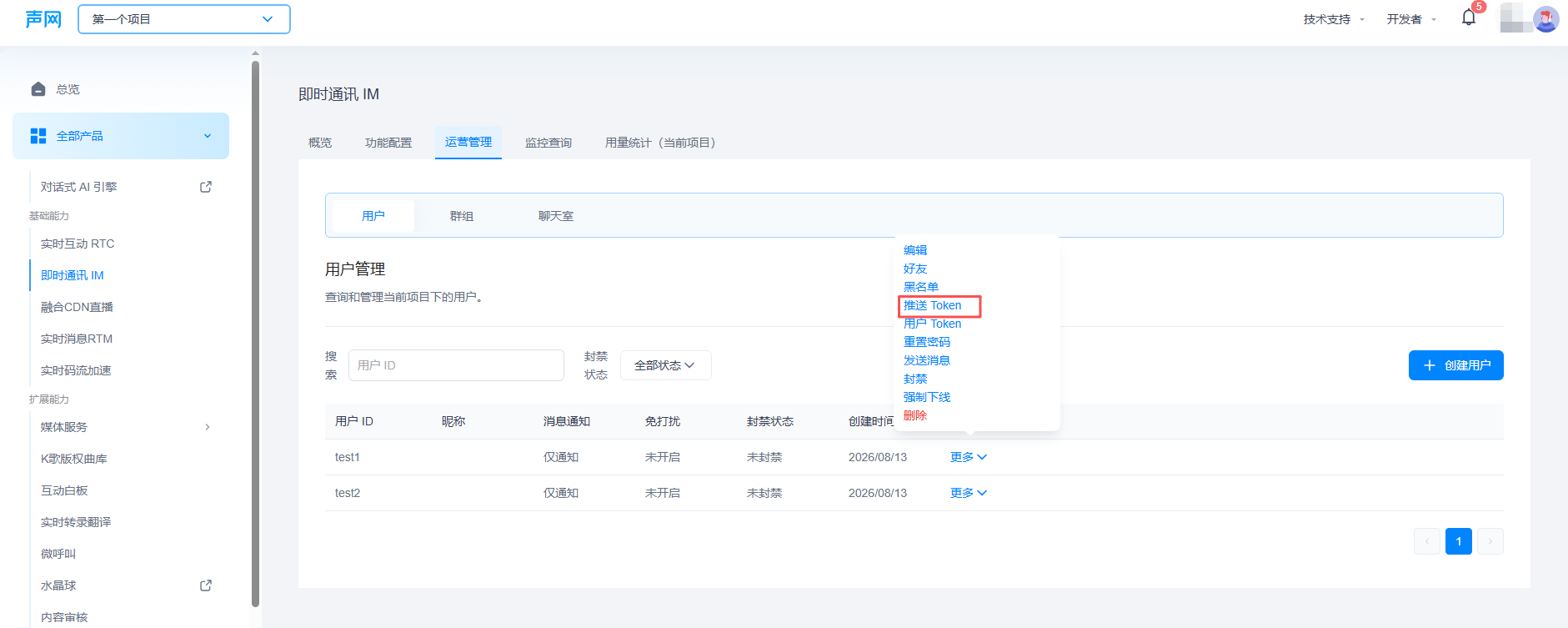Image resolution: width=1568 pixels, height=628 pixels.
Task: Go to previous page arrow
Action: [1427, 541]
